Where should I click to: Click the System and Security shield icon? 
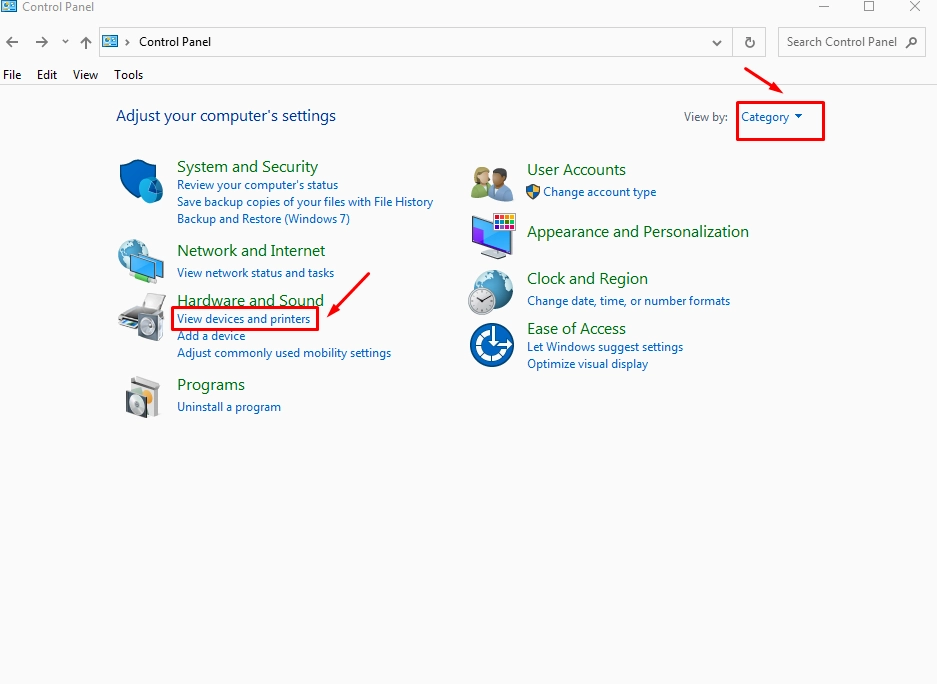pos(141,181)
